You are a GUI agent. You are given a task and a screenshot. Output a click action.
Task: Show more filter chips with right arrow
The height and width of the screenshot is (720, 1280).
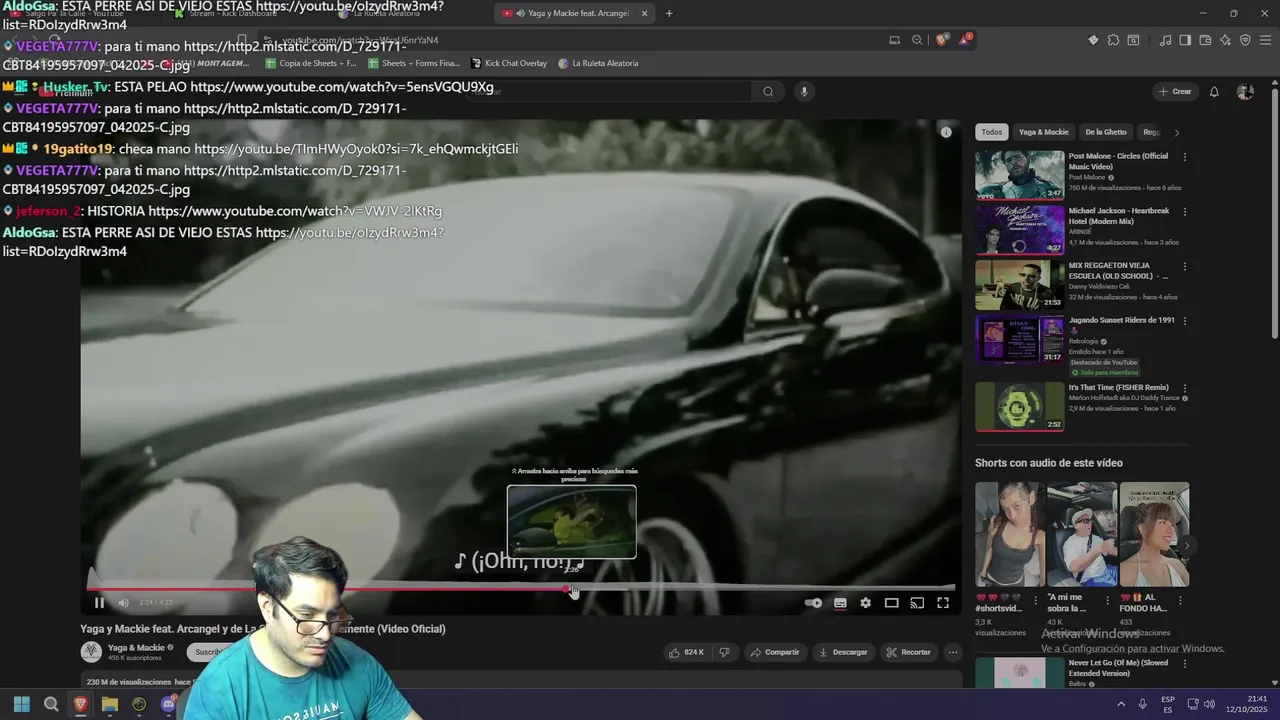click(1177, 132)
